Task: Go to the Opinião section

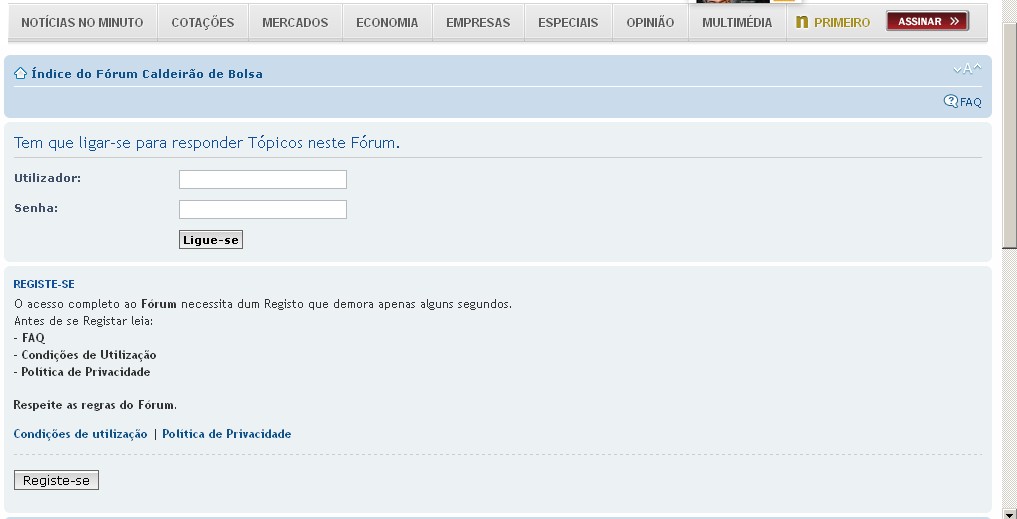Action: 650,23
